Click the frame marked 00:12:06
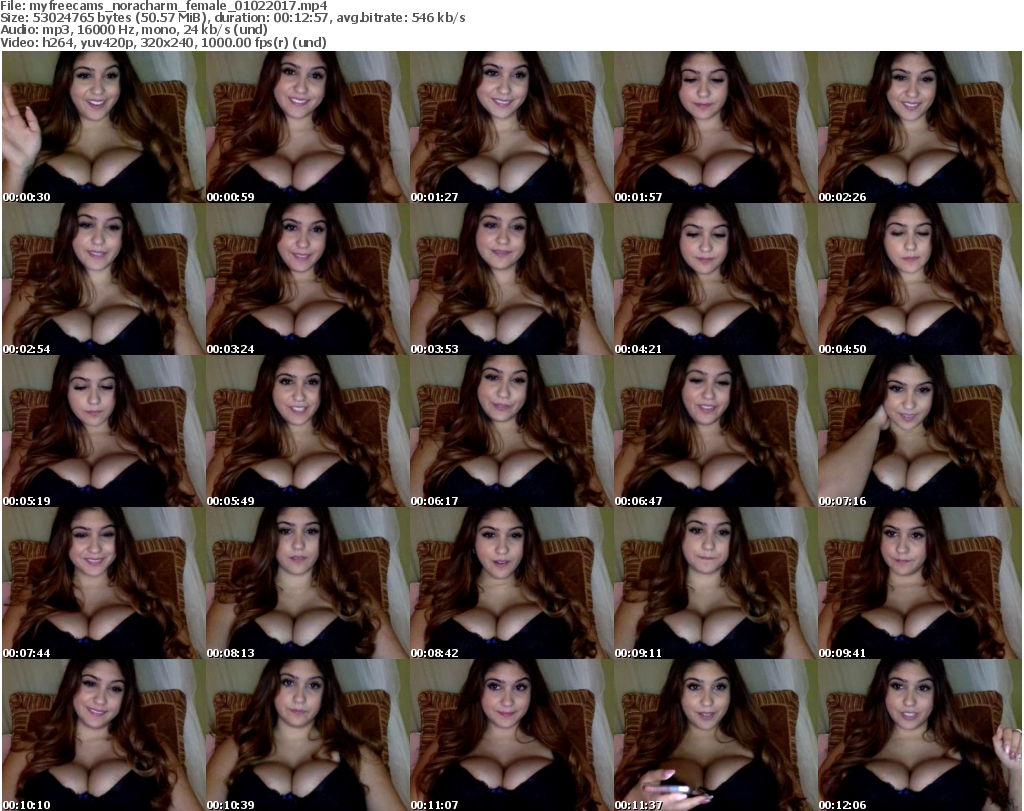 (x=920, y=735)
